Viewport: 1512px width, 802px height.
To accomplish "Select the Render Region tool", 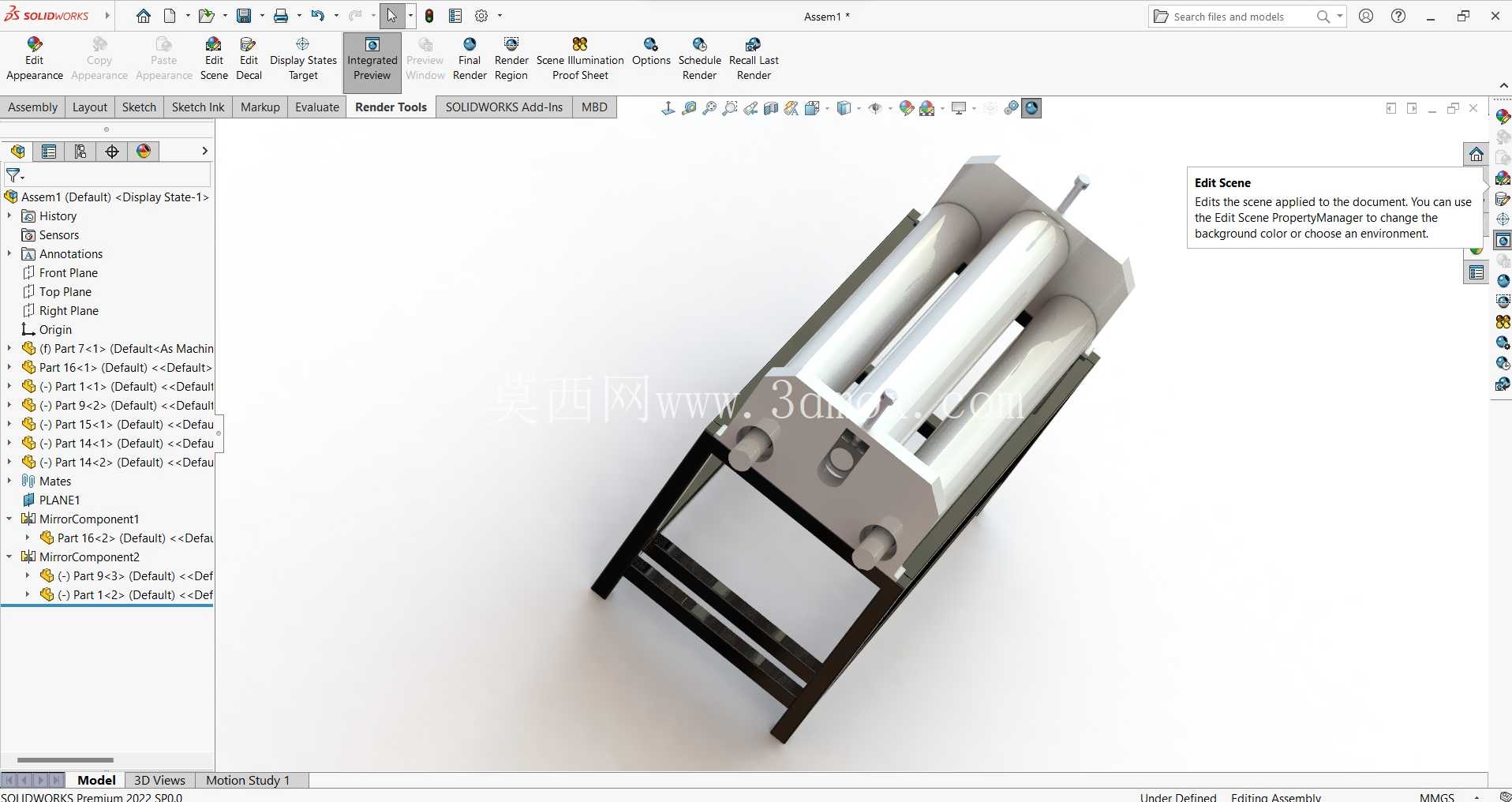I will pos(511,59).
